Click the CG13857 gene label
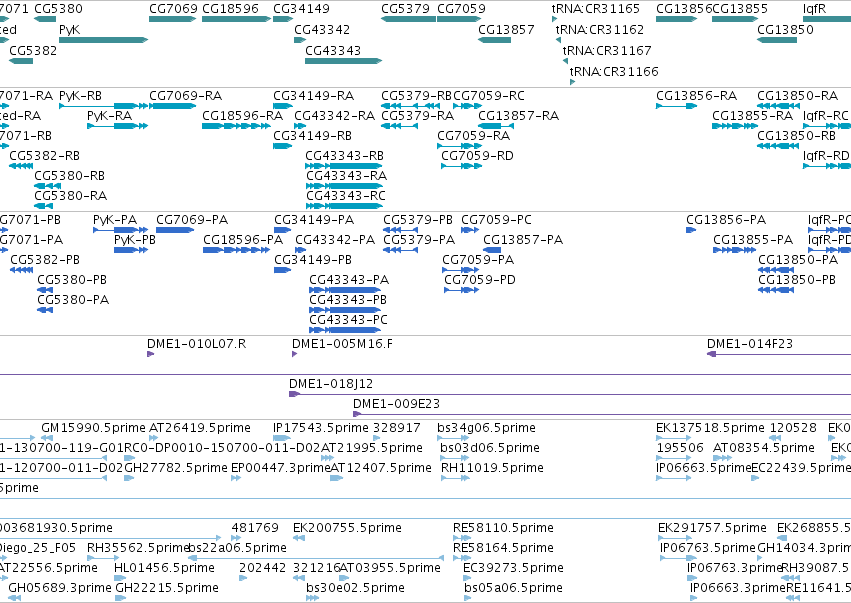 (506, 29)
